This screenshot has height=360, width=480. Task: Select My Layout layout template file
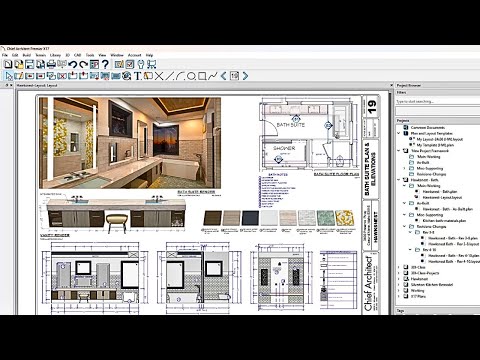coord(440,139)
